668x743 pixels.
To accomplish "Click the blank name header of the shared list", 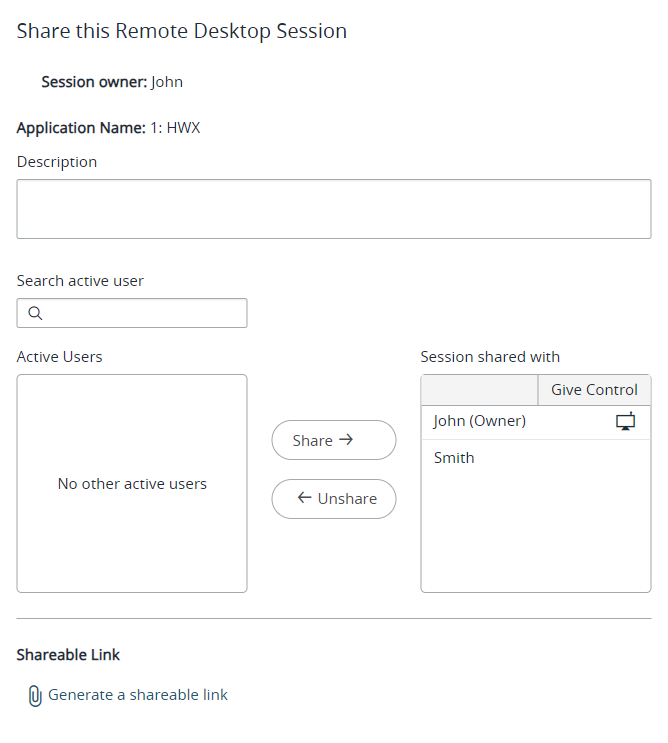I will 479,390.
